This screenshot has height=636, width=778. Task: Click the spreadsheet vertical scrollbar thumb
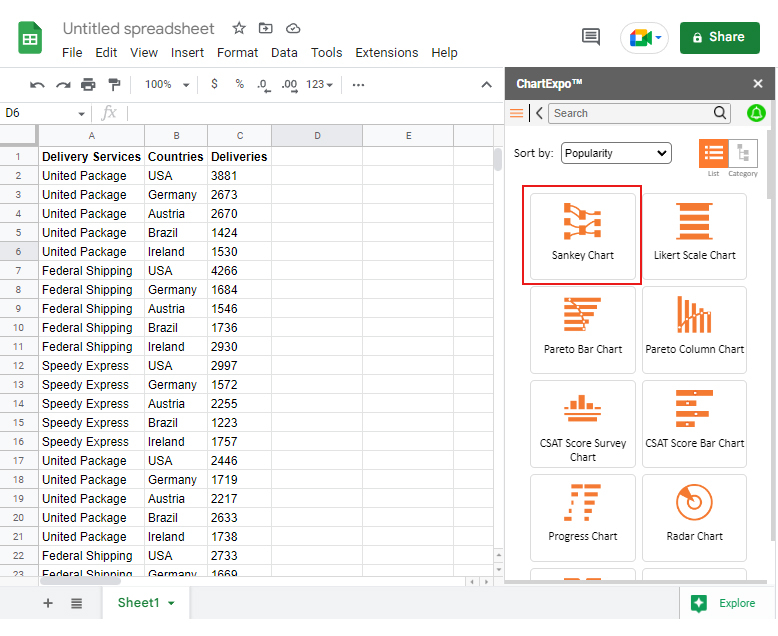tap(498, 159)
